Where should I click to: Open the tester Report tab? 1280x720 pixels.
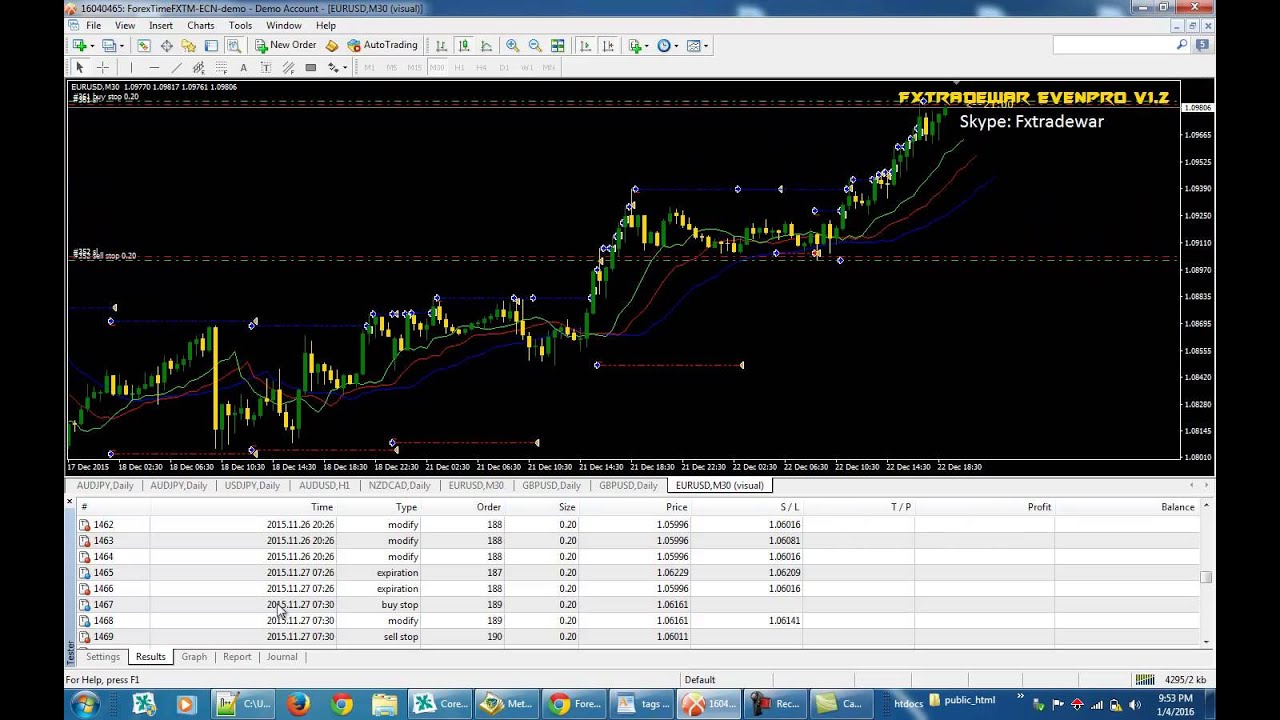(x=237, y=657)
